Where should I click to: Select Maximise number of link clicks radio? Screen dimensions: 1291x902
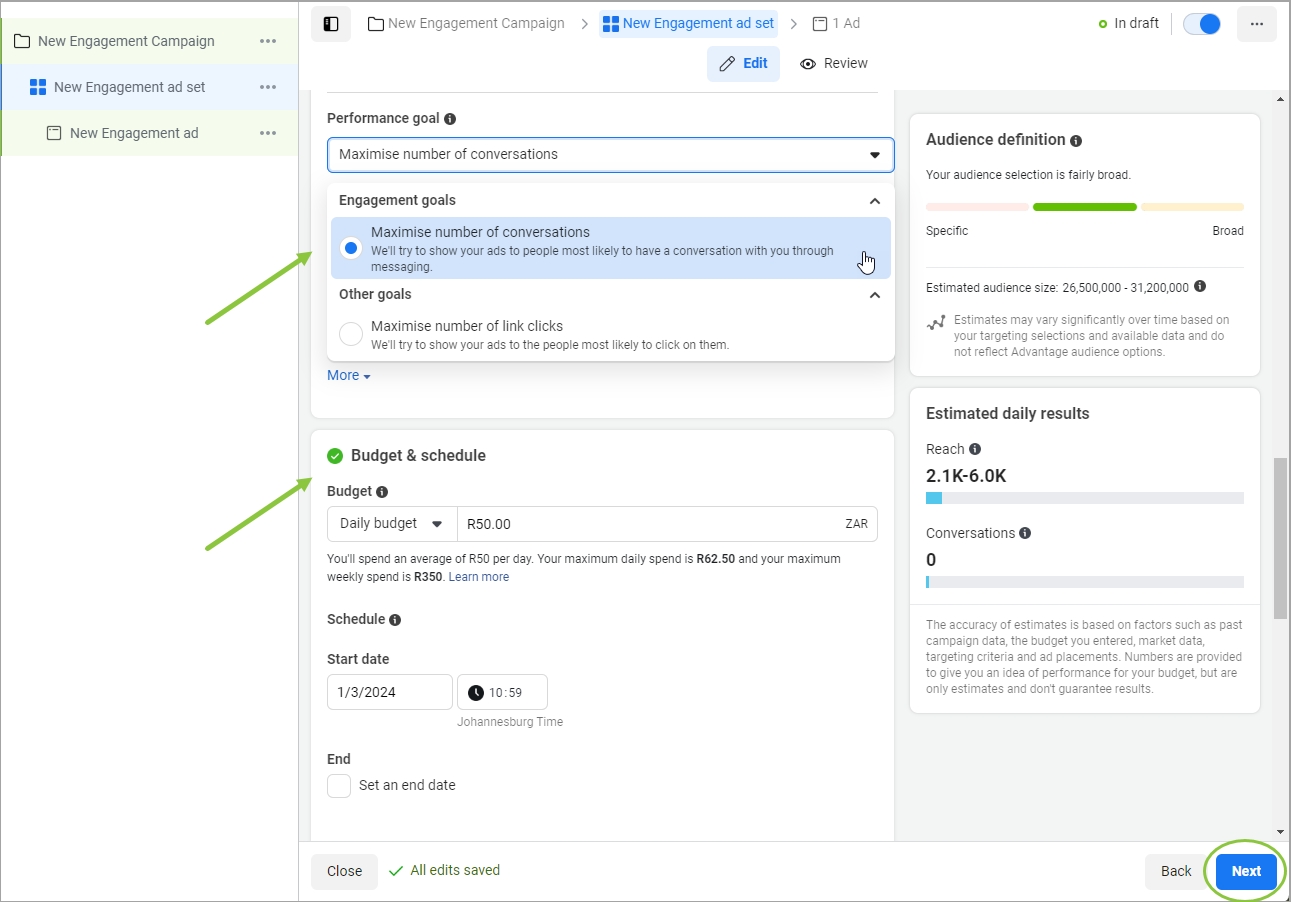[x=351, y=334]
